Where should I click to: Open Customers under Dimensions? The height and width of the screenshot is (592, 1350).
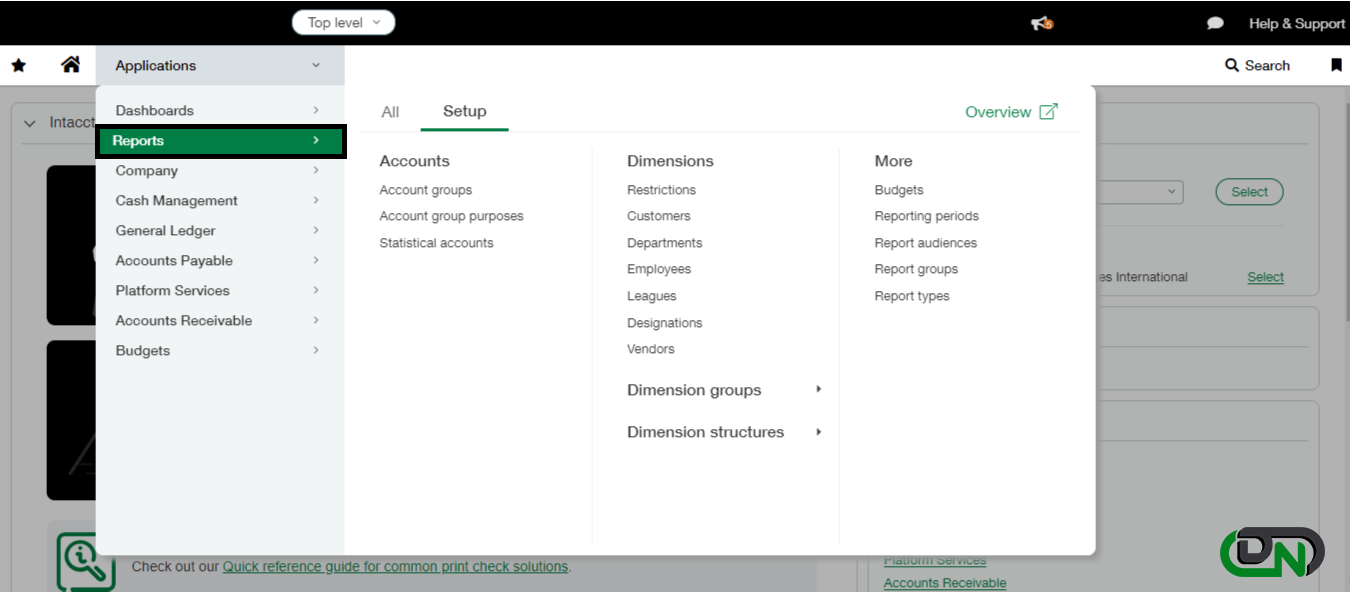659,216
